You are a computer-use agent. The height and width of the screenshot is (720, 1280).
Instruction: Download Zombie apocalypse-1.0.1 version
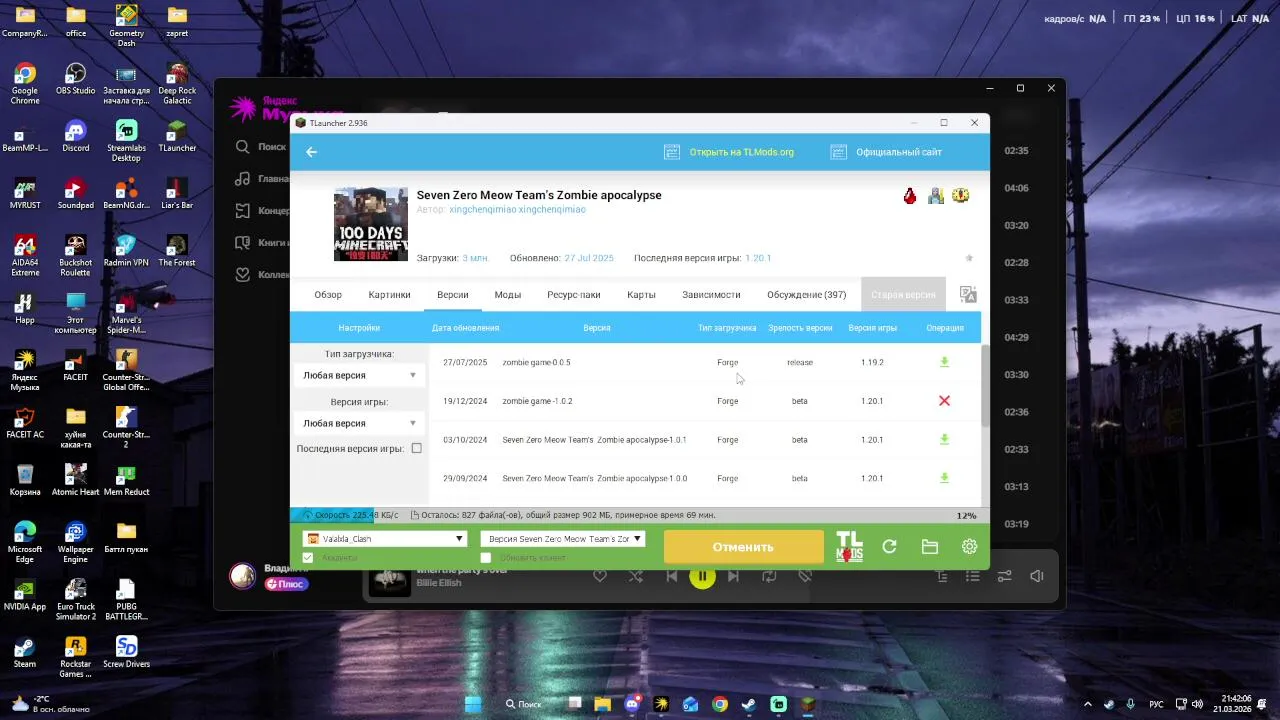944,439
